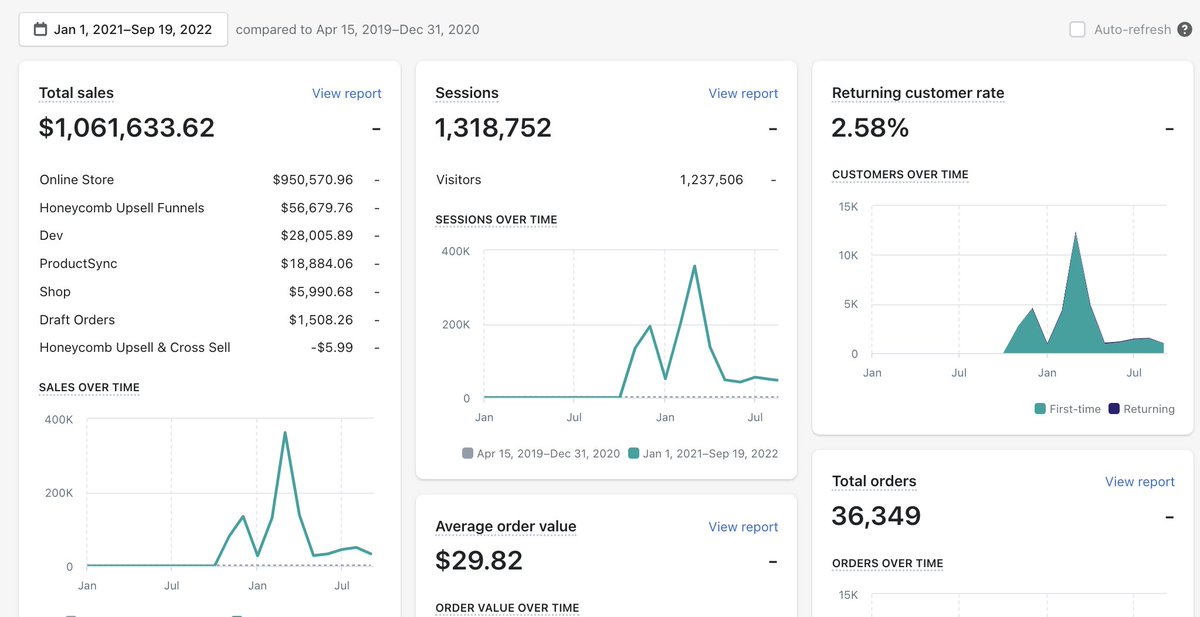Screen dimensions: 1200x617
Task: Select the 36,349 total orders value
Action: [x=876, y=516]
